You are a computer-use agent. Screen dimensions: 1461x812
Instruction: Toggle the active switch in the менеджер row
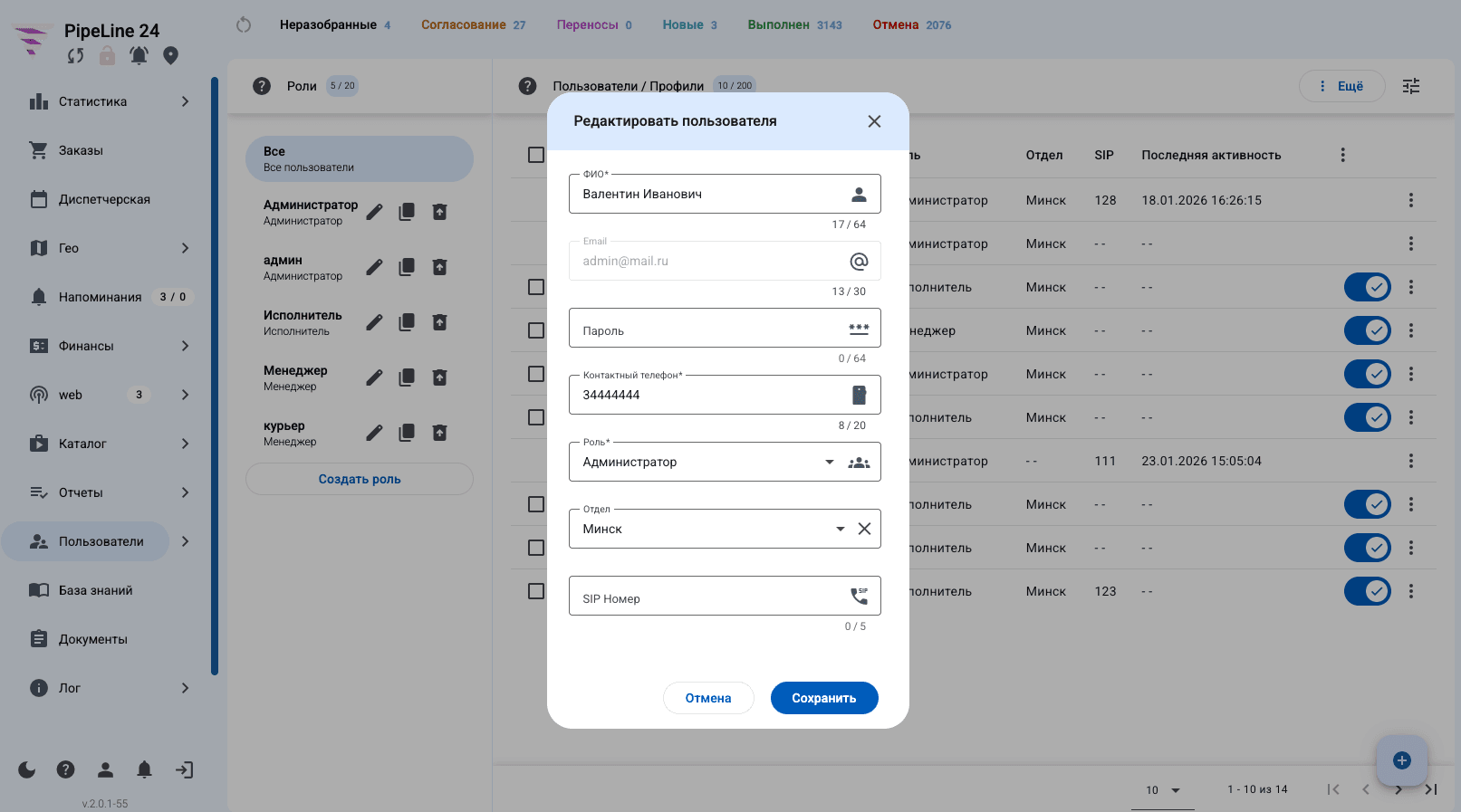coord(1368,330)
